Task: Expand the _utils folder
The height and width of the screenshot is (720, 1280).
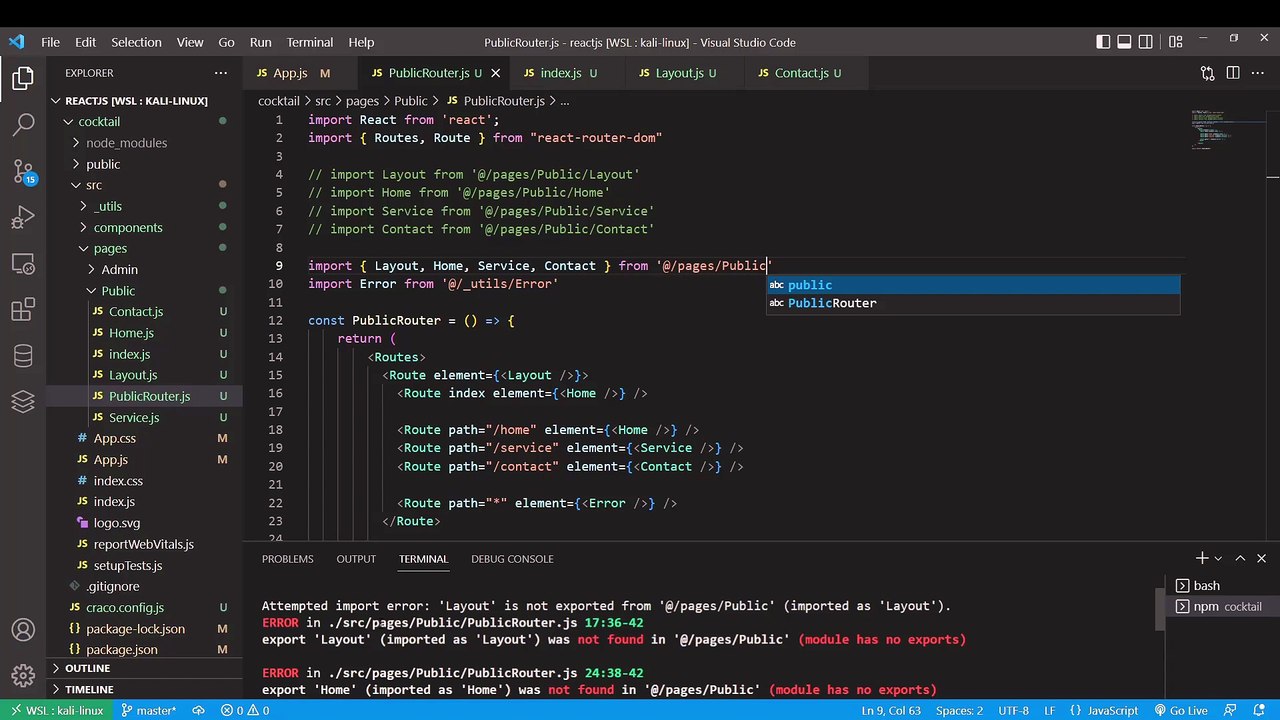Action: [108, 206]
